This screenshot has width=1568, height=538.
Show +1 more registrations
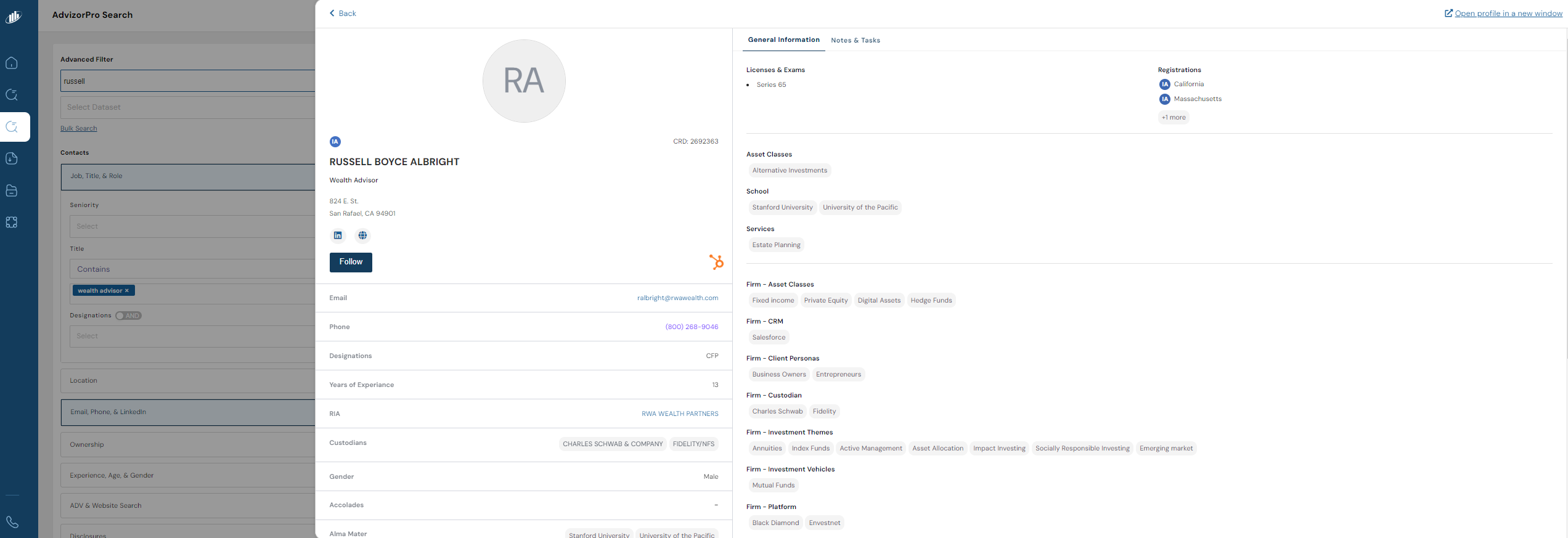[x=1173, y=117]
